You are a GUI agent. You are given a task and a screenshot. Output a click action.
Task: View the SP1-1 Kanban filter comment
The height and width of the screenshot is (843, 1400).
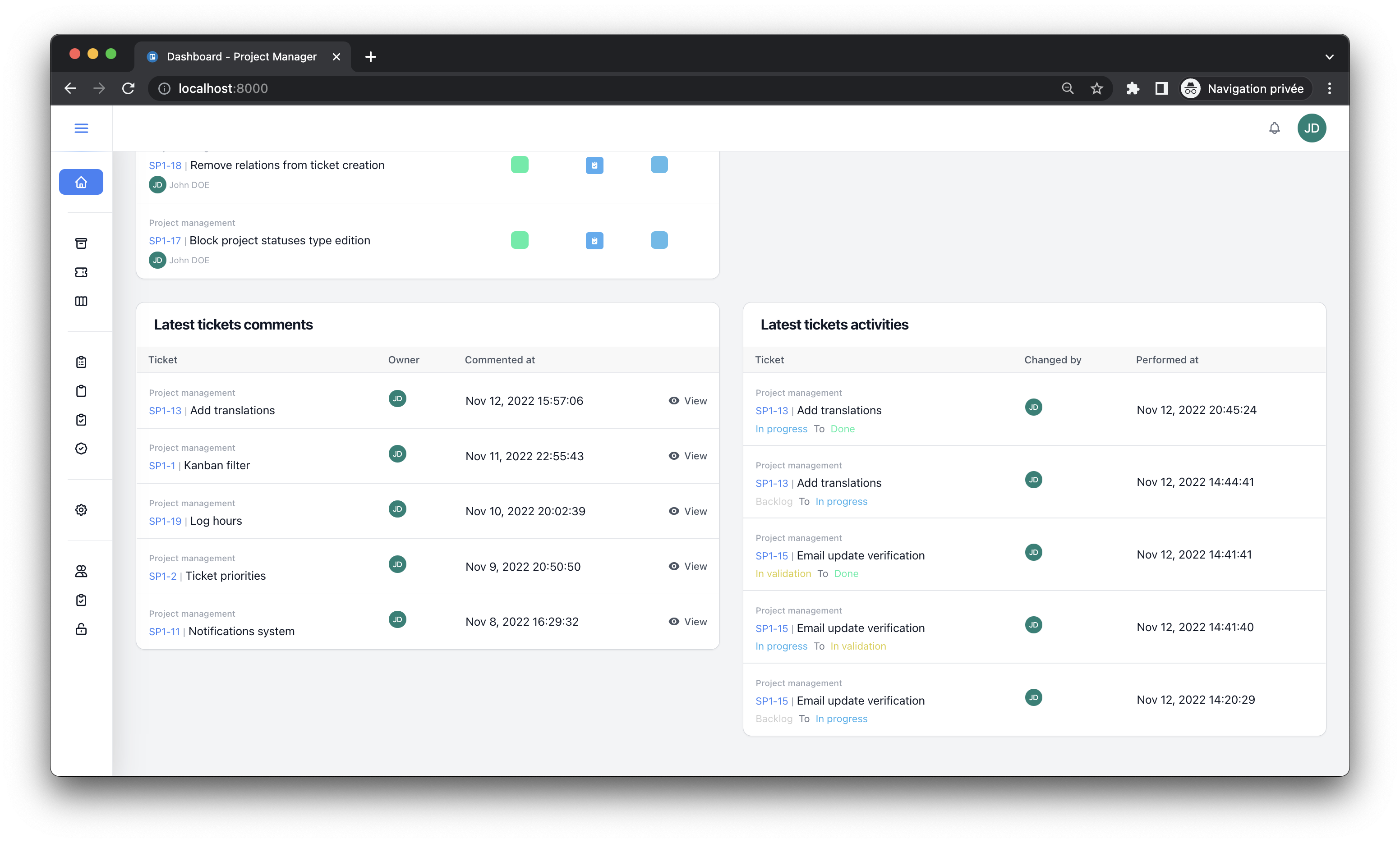(687, 456)
